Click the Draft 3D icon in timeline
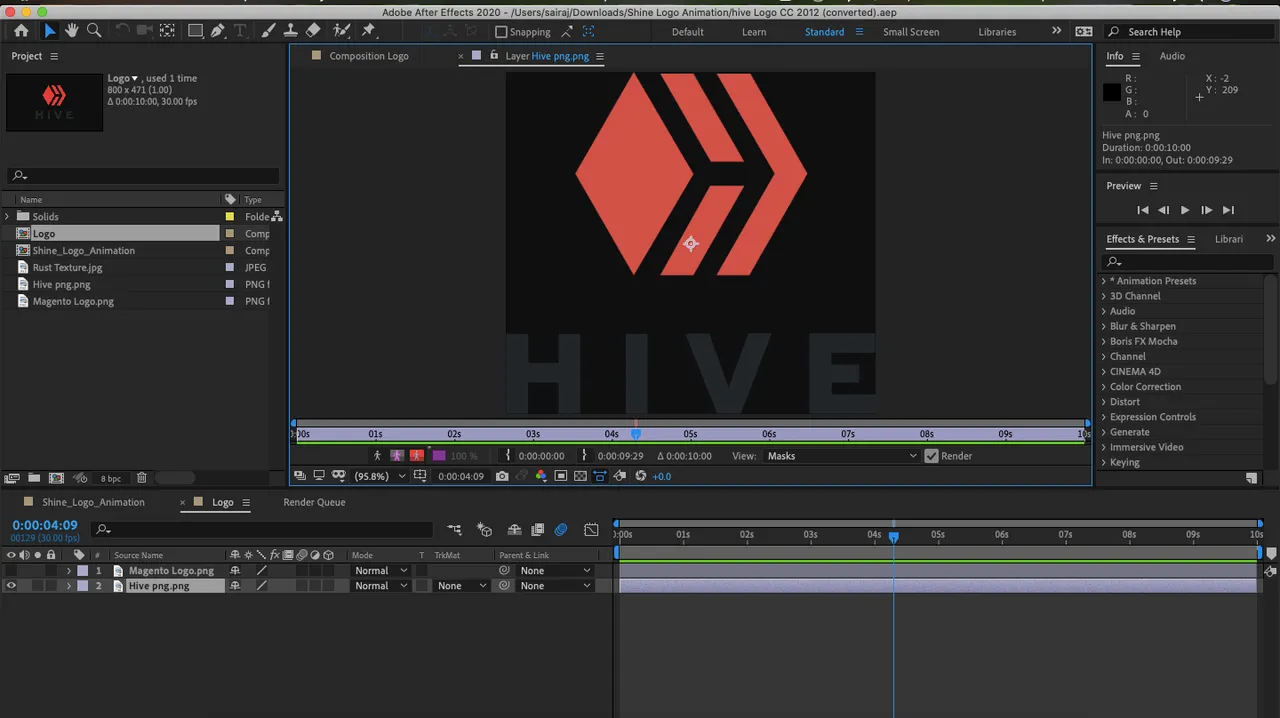The width and height of the screenshot is (1280, 718). tap(485, 530)
